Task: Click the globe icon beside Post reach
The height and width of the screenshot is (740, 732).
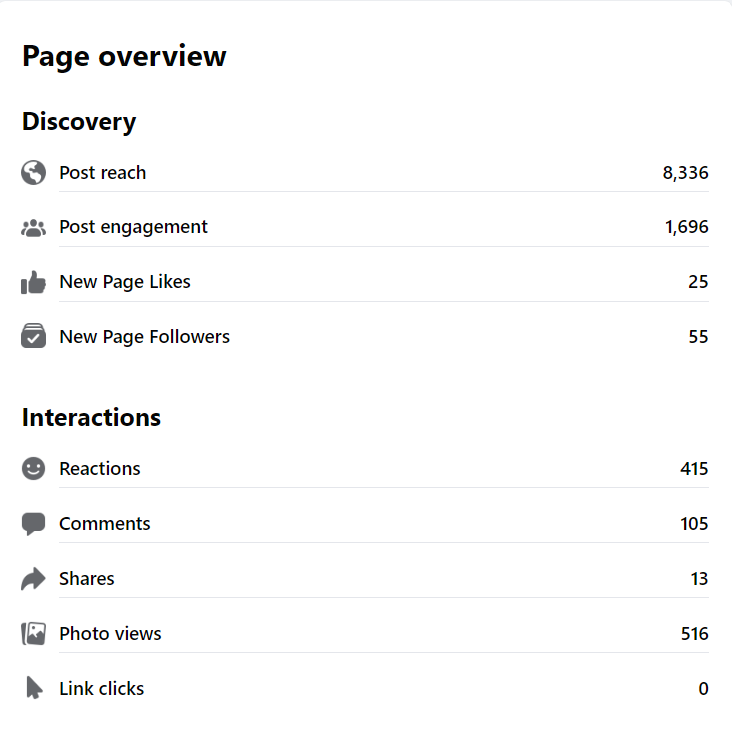Action: point(33,173)
